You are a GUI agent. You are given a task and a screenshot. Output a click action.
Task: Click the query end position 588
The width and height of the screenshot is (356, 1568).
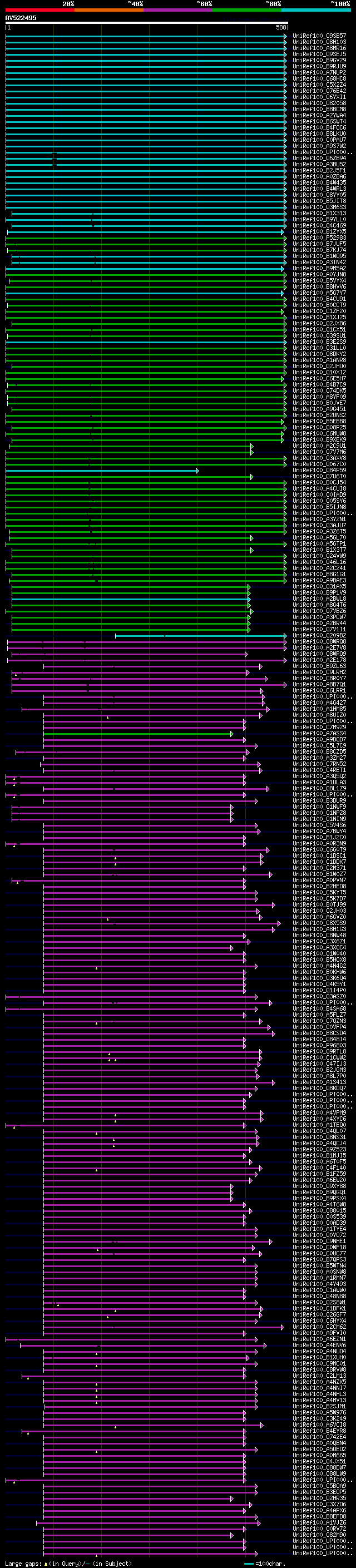280,27
